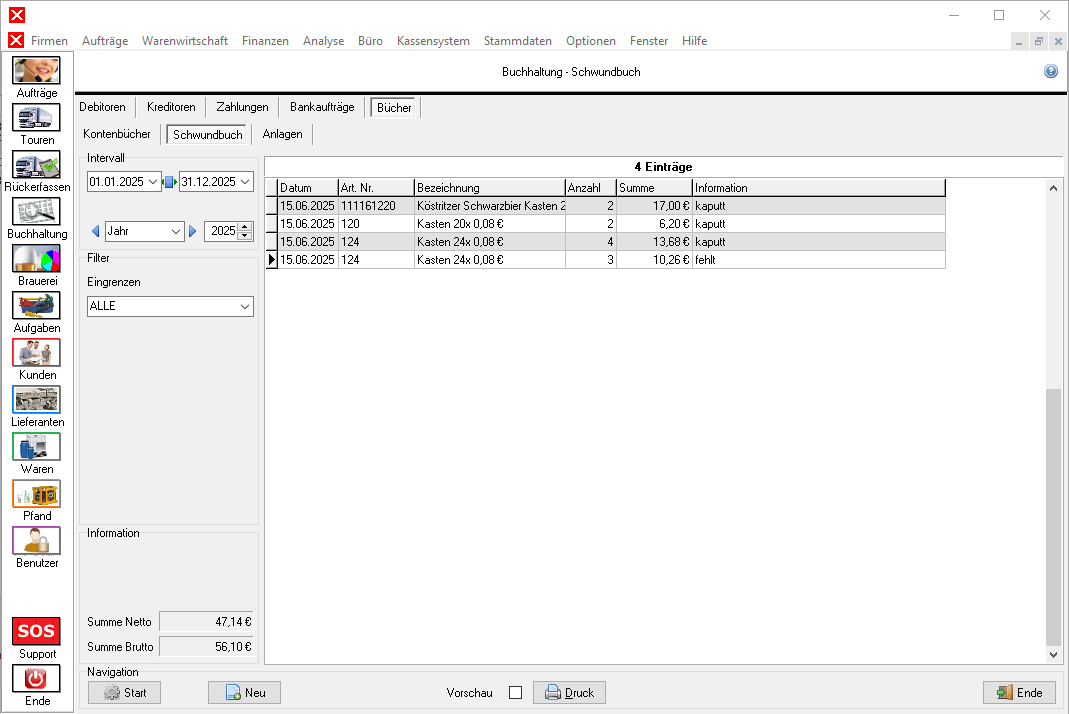1069x714 pixels.
Task: Open the Kunden sidebar icon
Action: (x=36, y=353)
